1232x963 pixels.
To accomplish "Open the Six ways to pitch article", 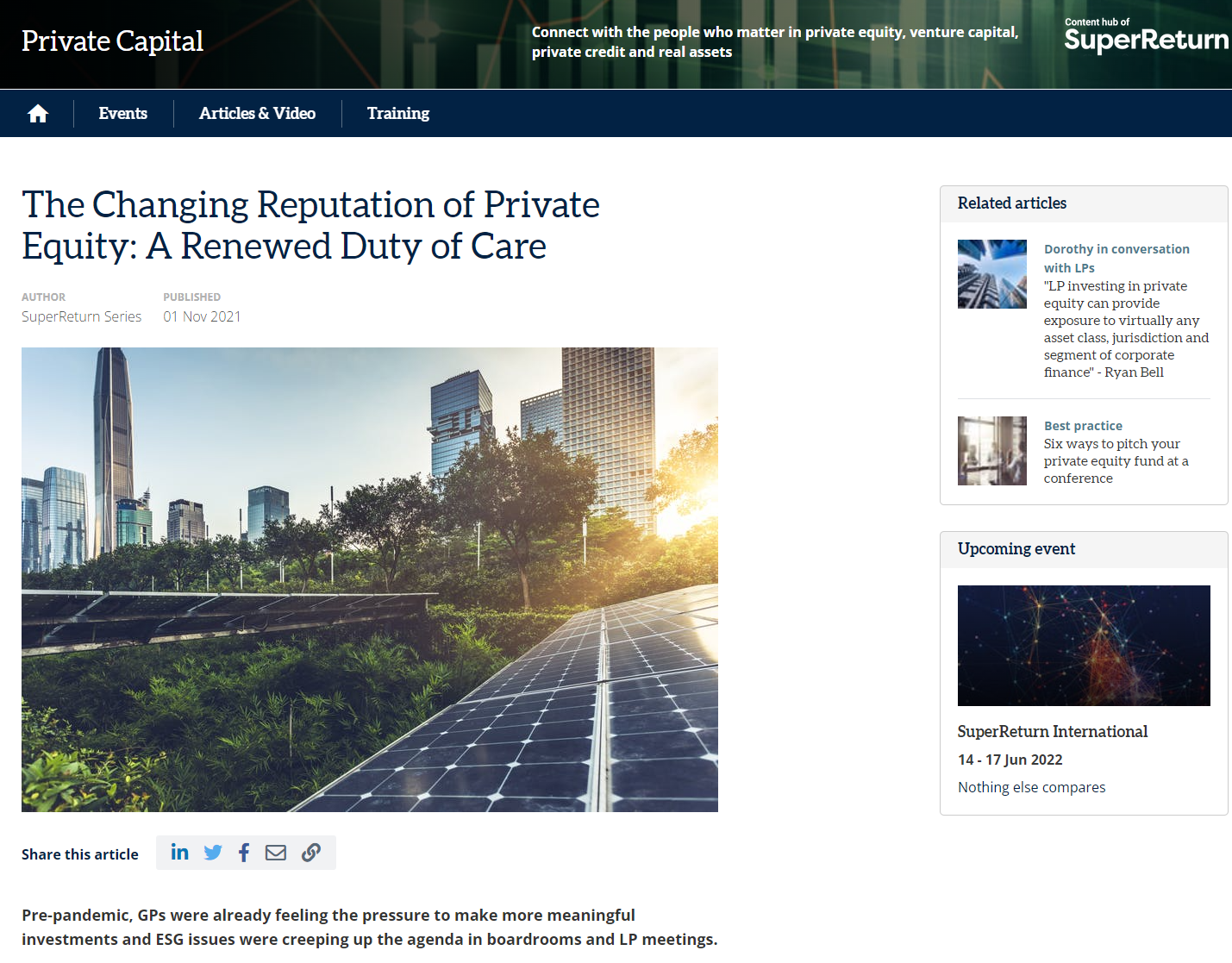I will pos(1116,461).
